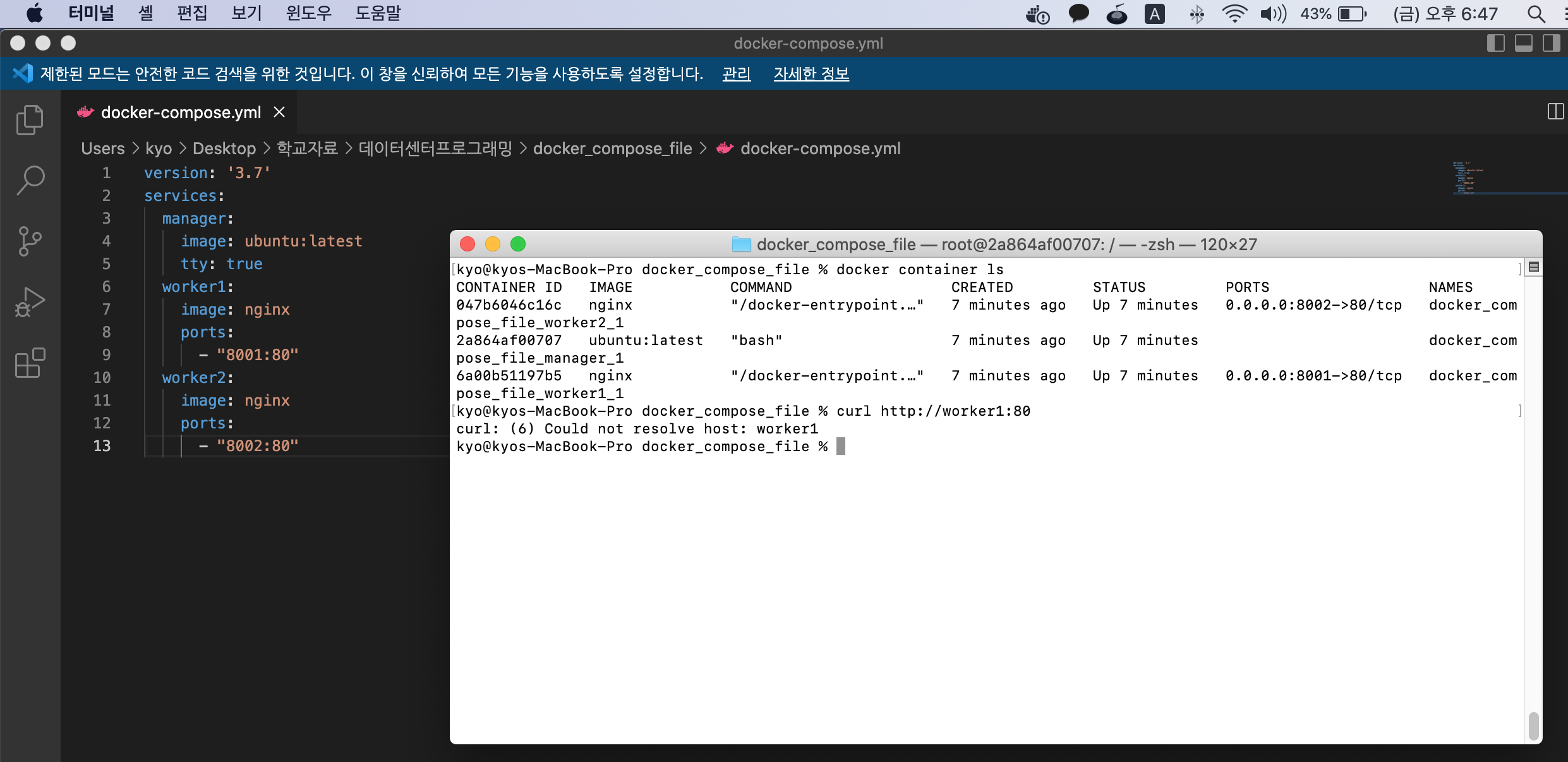Open Spotlight search
Viewport: 1568px width, 762px height.
point(1536,13)
